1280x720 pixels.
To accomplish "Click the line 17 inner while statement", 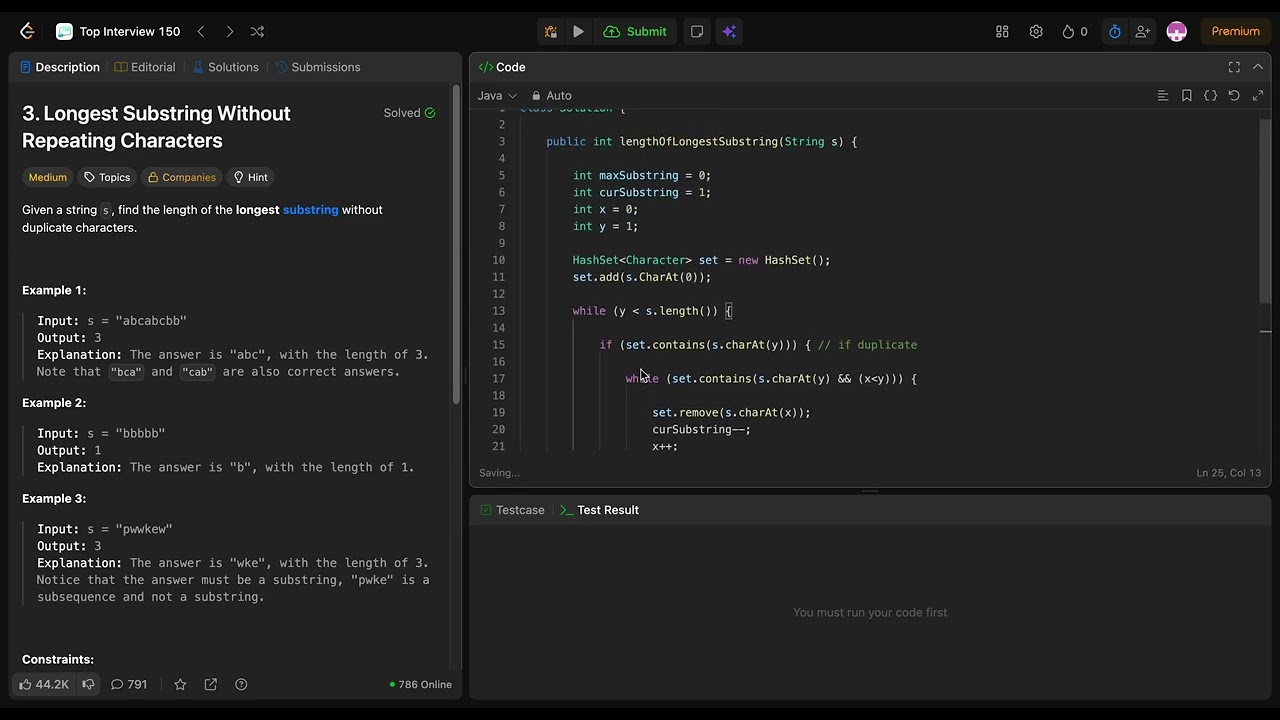I will coord(771,379).
